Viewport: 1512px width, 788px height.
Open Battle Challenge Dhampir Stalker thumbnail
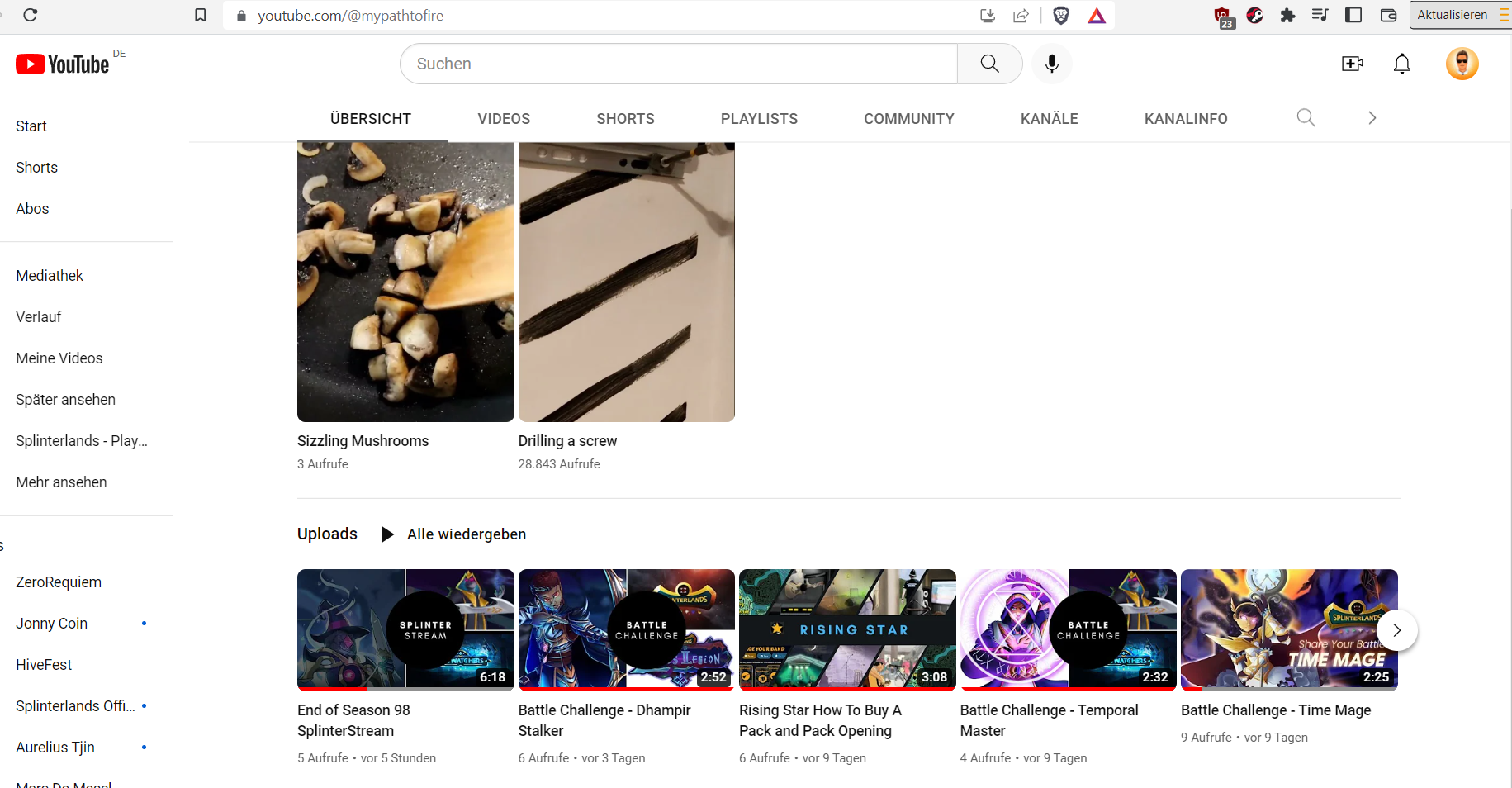point(627,629)
